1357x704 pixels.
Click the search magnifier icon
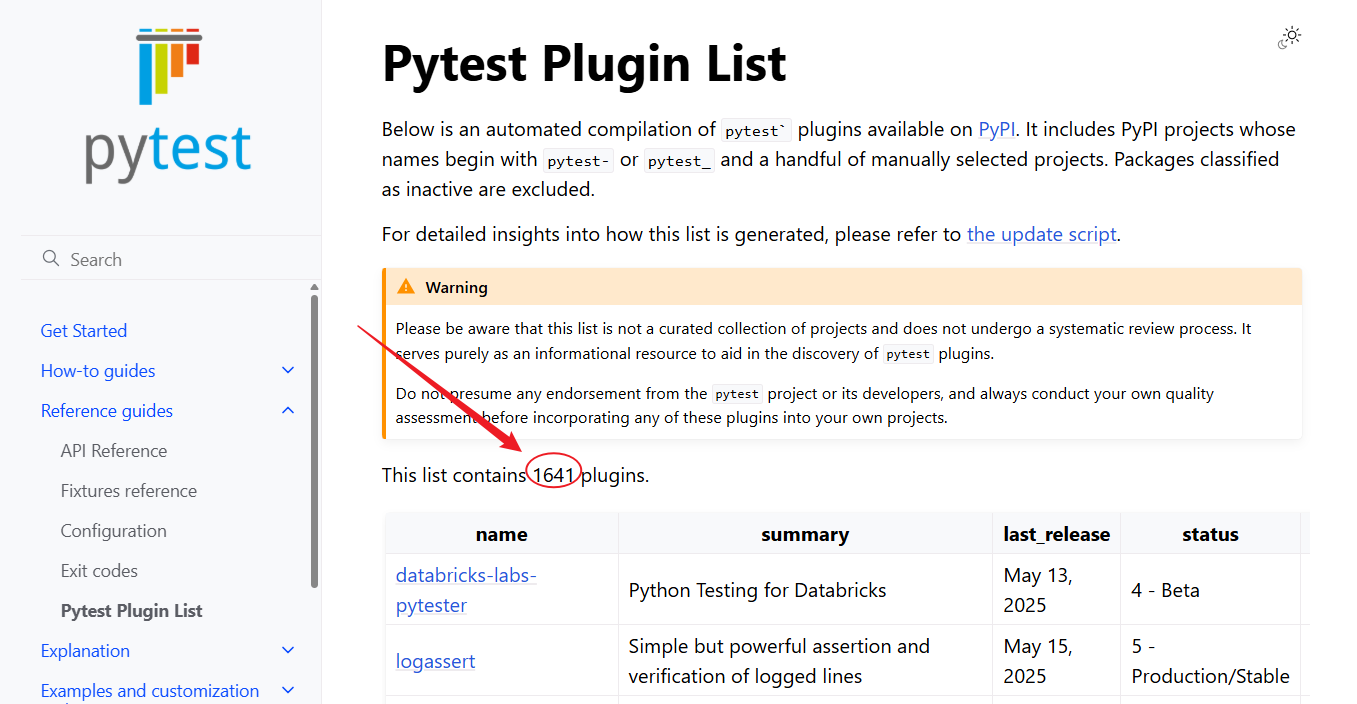51,259
